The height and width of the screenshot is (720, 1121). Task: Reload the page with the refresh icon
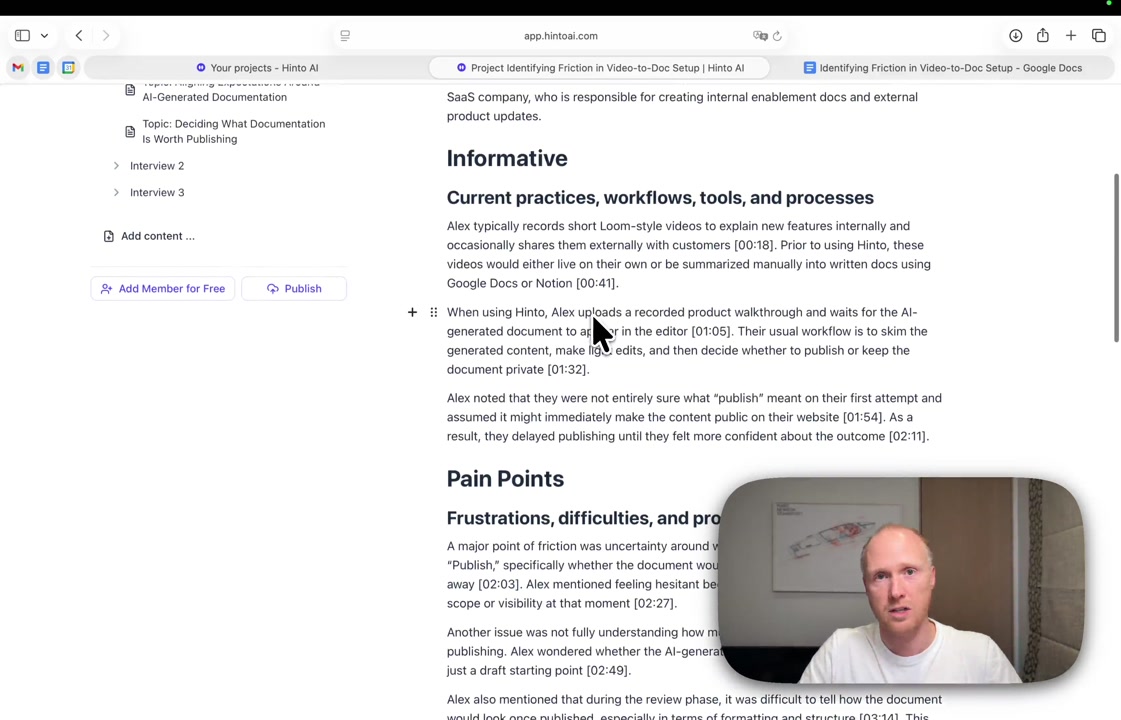pyautogui.click(x=777, y=36)
